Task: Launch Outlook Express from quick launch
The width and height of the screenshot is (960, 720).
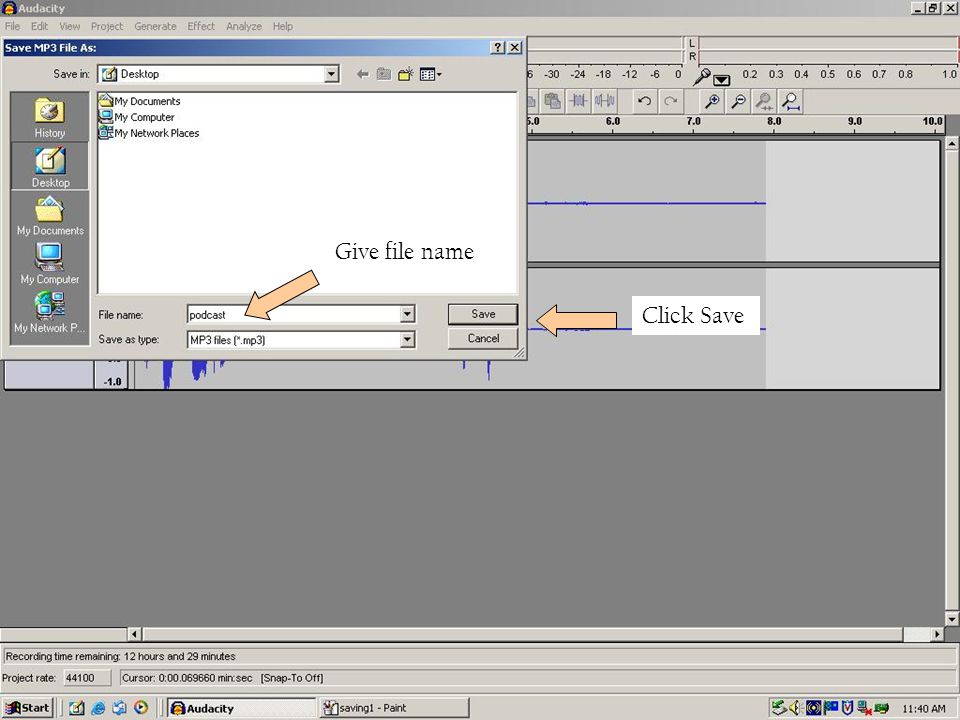Action: pyautogui.click(x=119, y=708)
